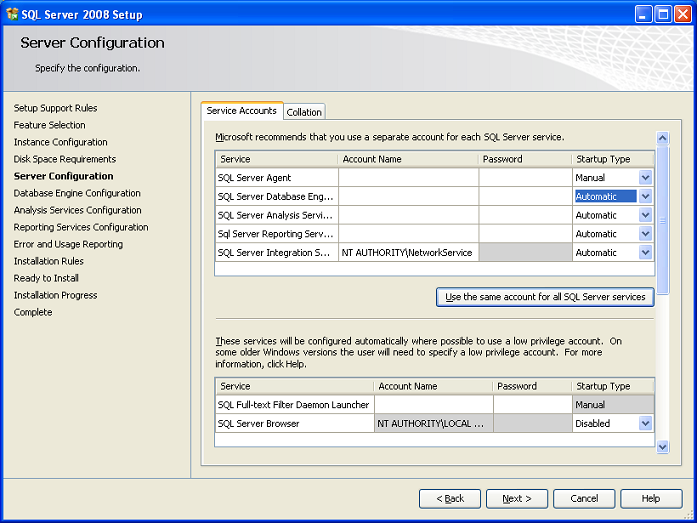This screenshot has height=523, width=697.
Task: Click the Installation Rules step
Action: click(x=48, y=261)
